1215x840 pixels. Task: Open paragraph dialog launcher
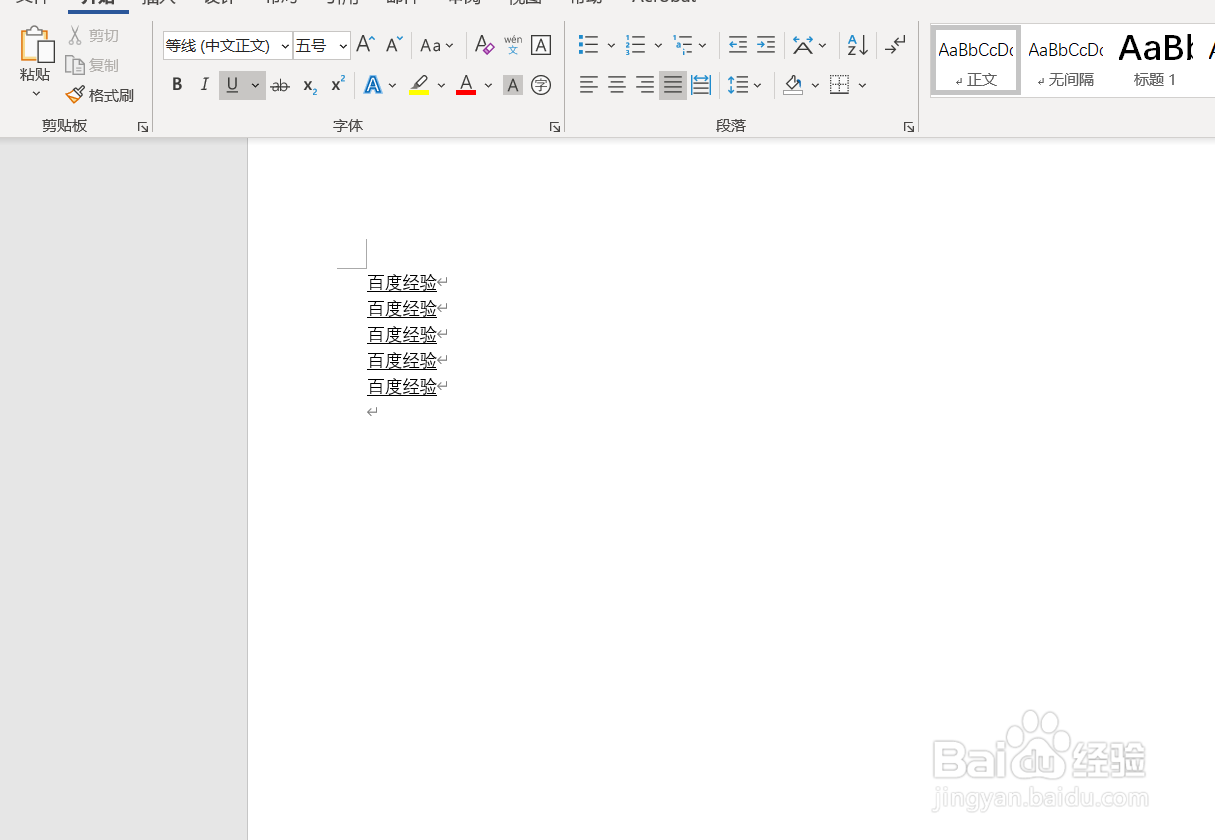click(x=909, y=127)
